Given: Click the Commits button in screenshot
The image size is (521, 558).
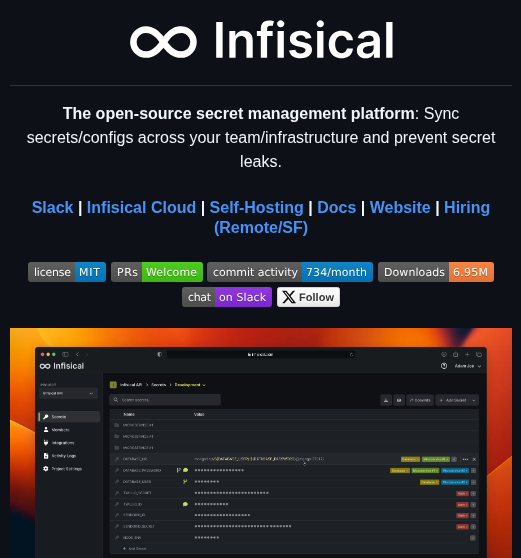Looking at the screenshot, I should (420, 400).
